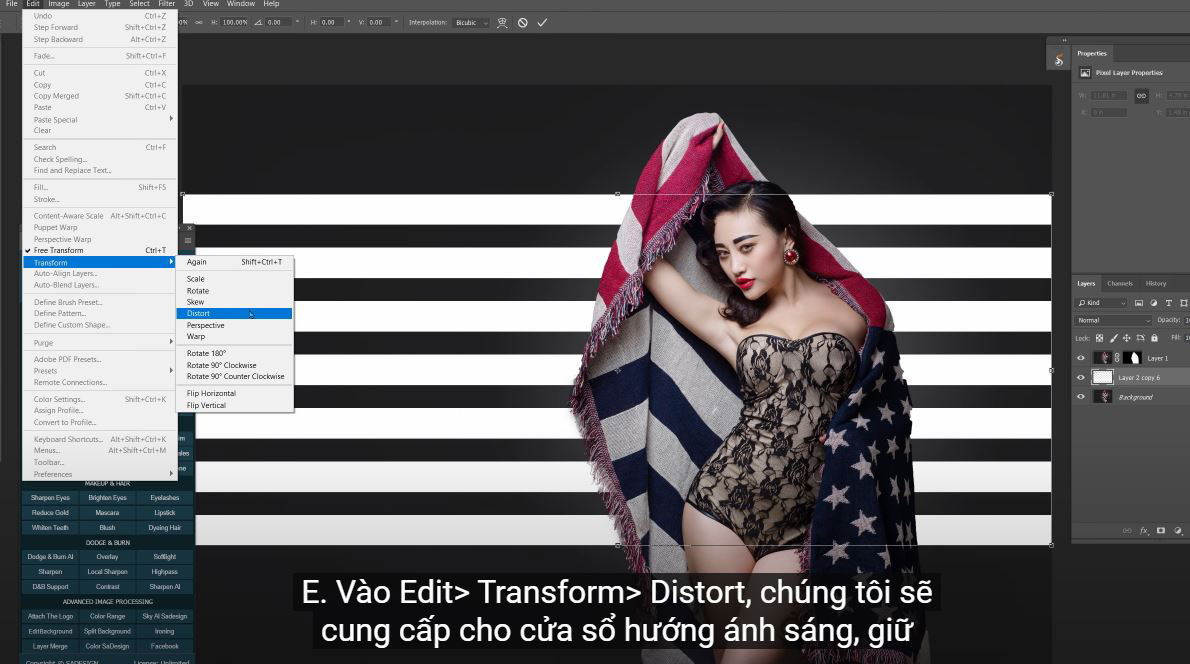
Task: Expand the Preferences submenu
Action: tap(100, 474)
